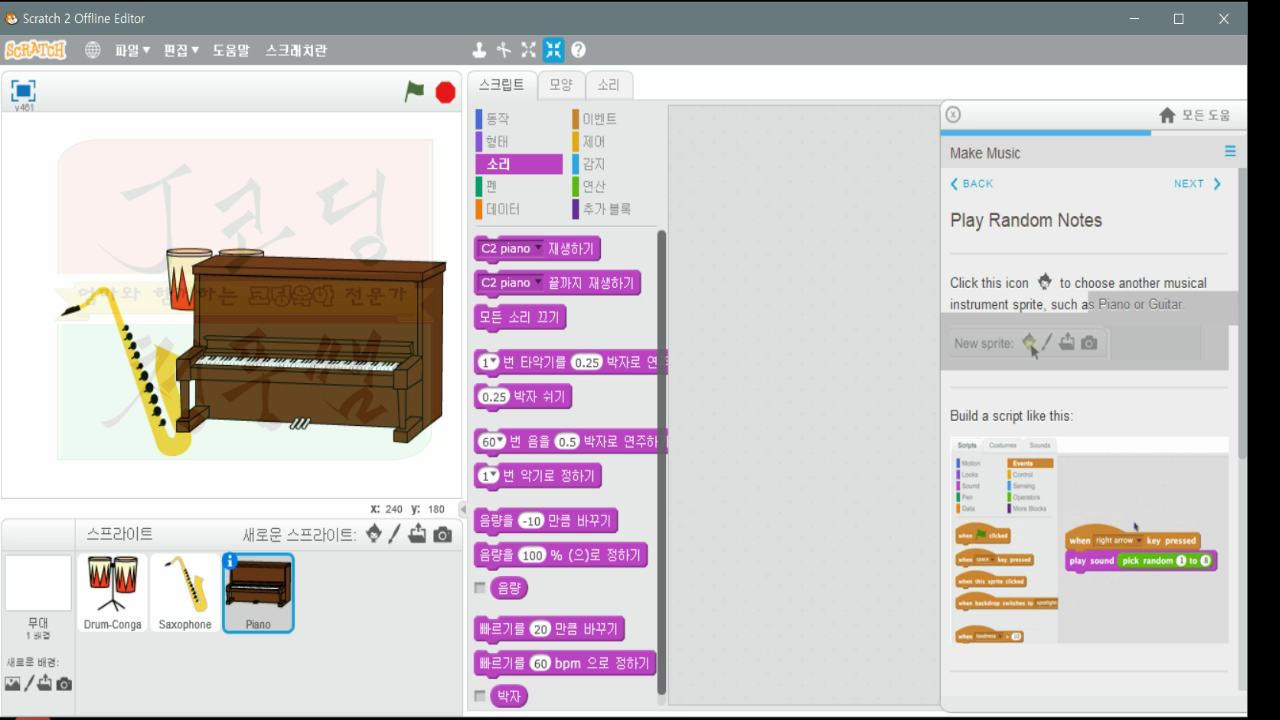The width and height of the screenshot is (1280, 720).
Task: Open Piano sprite info button
Action: coord(231,562)
